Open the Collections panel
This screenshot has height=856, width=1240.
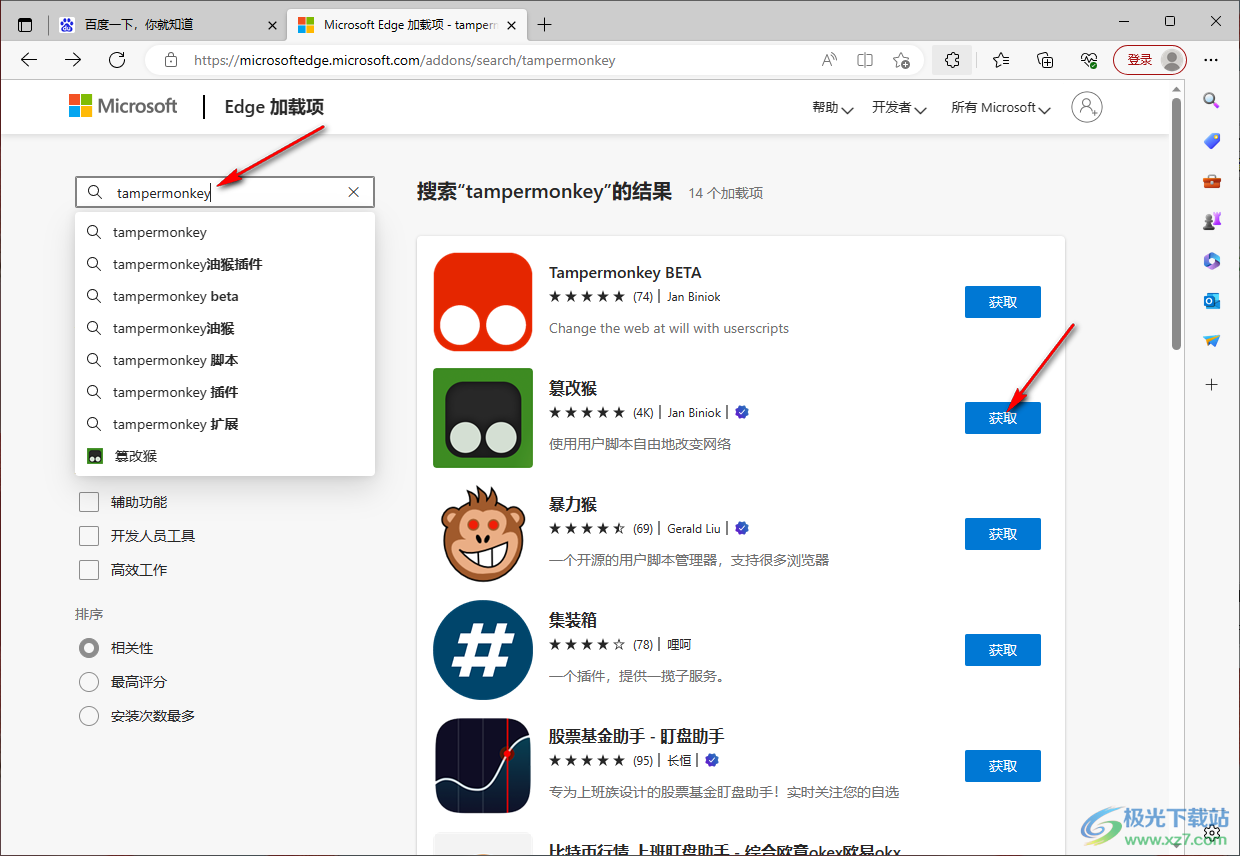click(x=1045, y=60)
